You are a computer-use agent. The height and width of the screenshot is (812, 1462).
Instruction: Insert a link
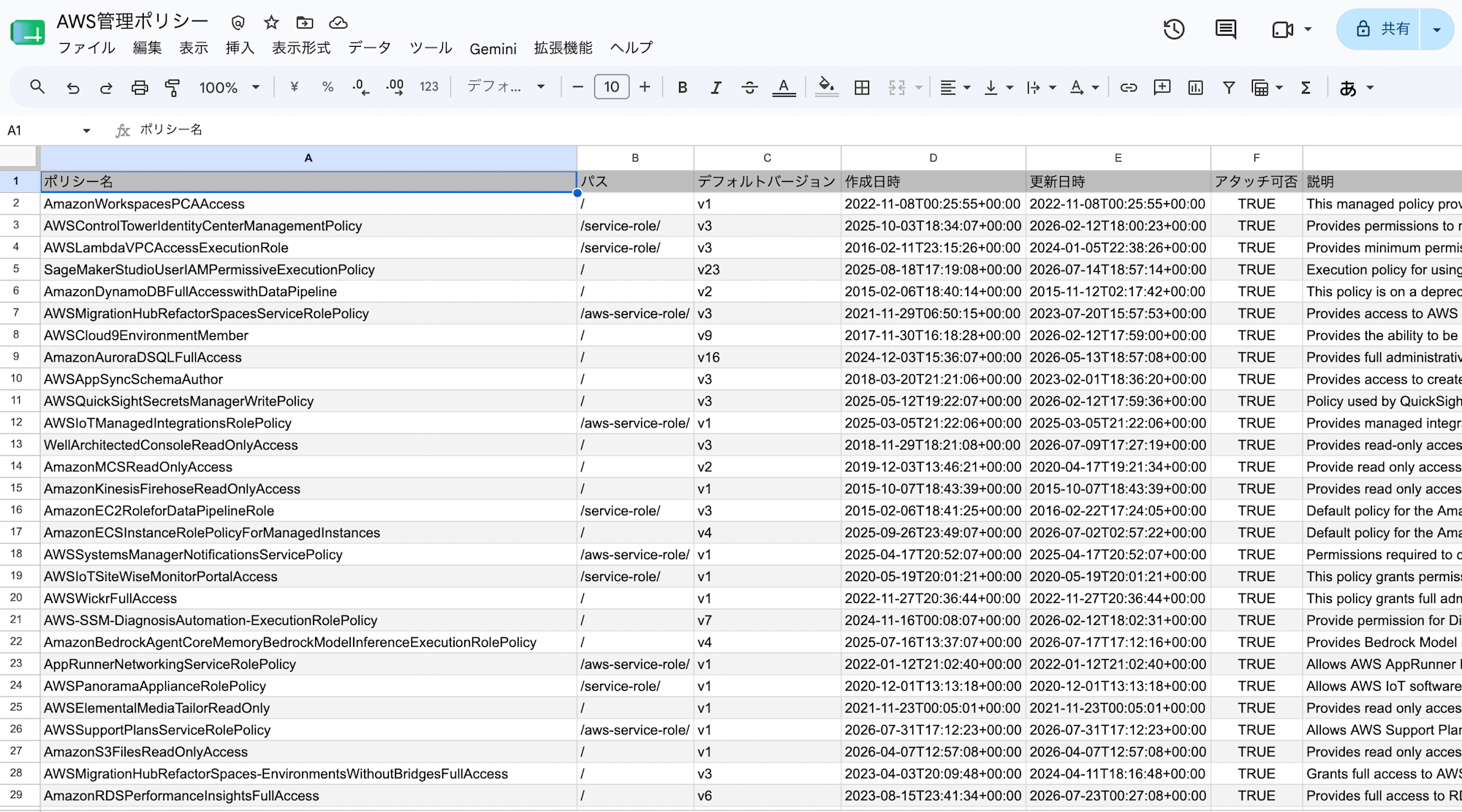point(1129,88)
